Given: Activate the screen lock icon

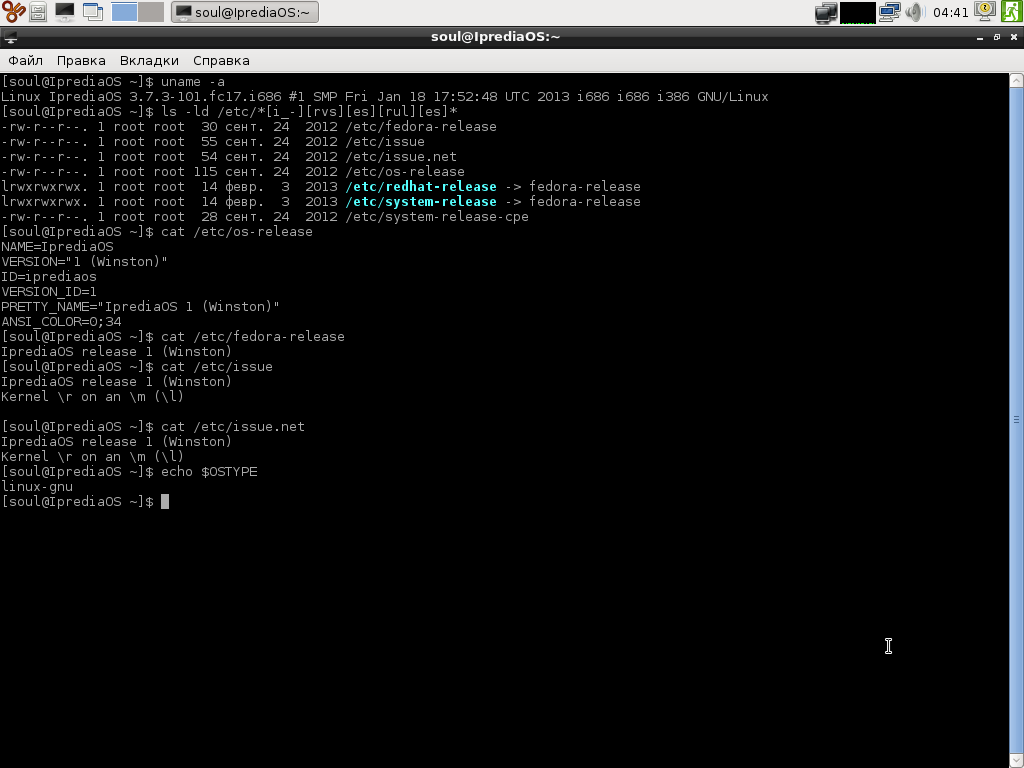Looking at the screenshot, I should [984, 11].
